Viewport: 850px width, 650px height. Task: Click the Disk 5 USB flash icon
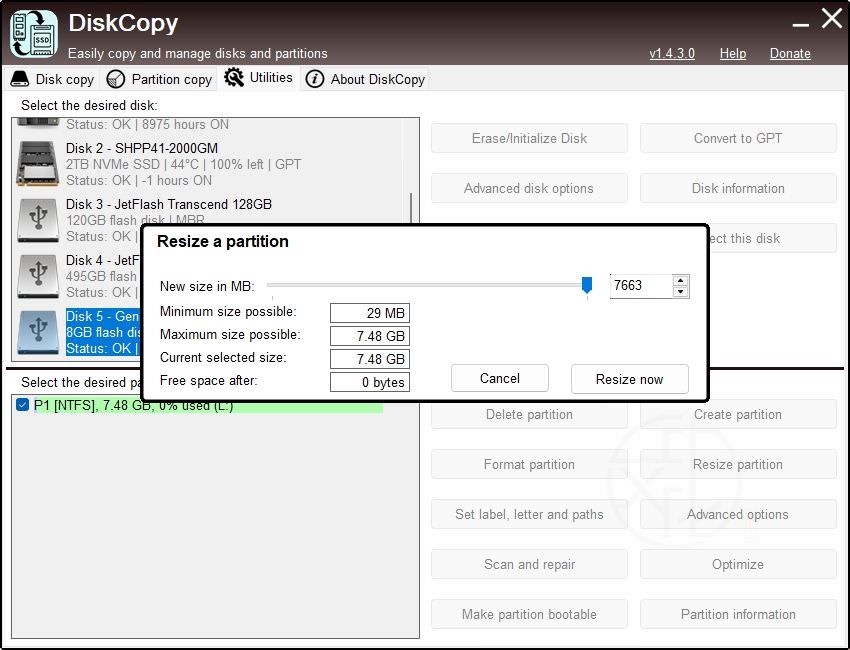(38, 332)
